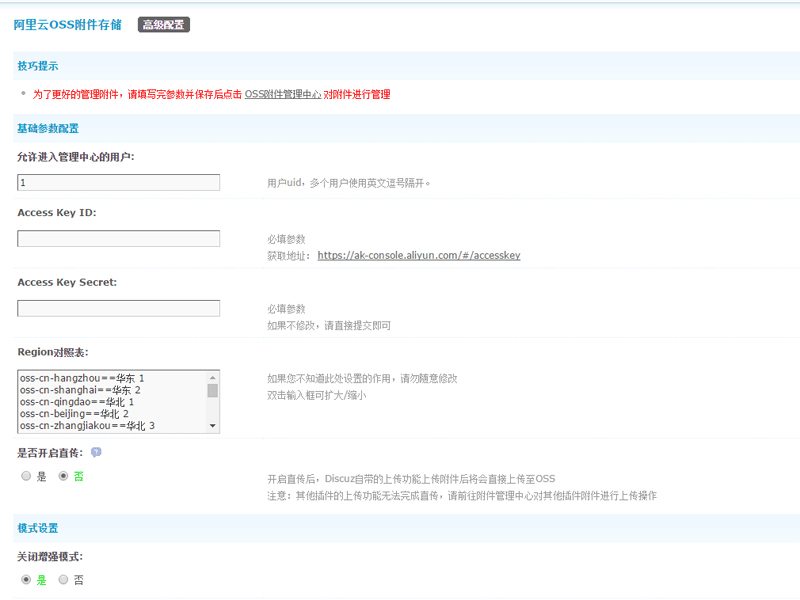Image resolution: width=800 pixels, height=600 pixels.
Task: Click the Region list scrollbar up arrow
Action: [212, 377]
